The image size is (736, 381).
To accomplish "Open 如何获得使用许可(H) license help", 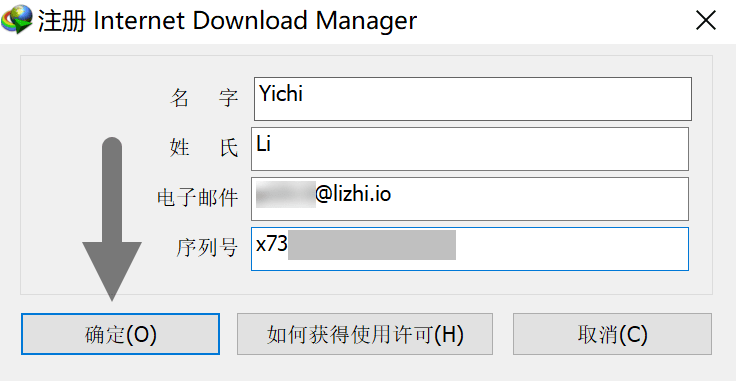I will [x=365, y=334].
